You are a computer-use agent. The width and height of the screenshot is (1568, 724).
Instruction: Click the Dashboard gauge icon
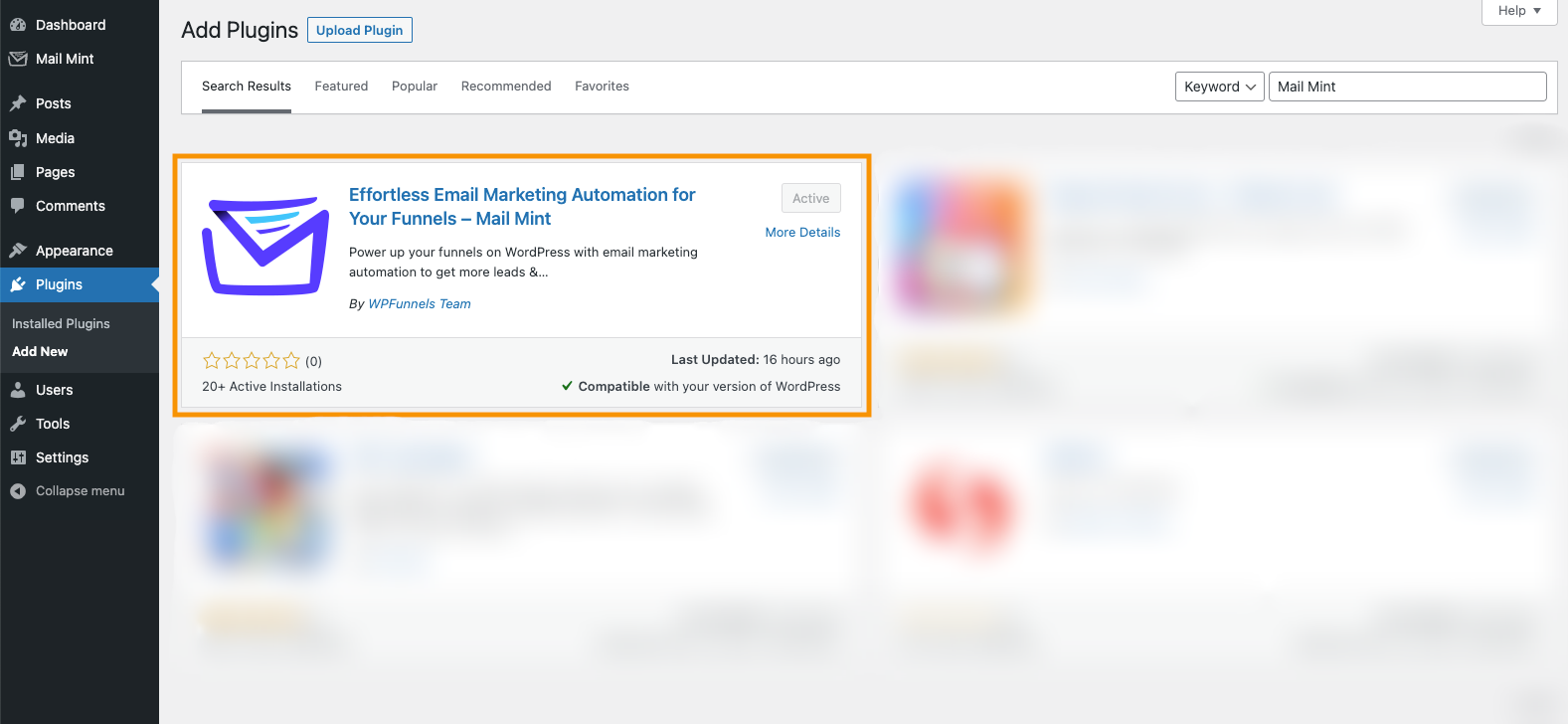pyautogui.click(x=18, y=25)
